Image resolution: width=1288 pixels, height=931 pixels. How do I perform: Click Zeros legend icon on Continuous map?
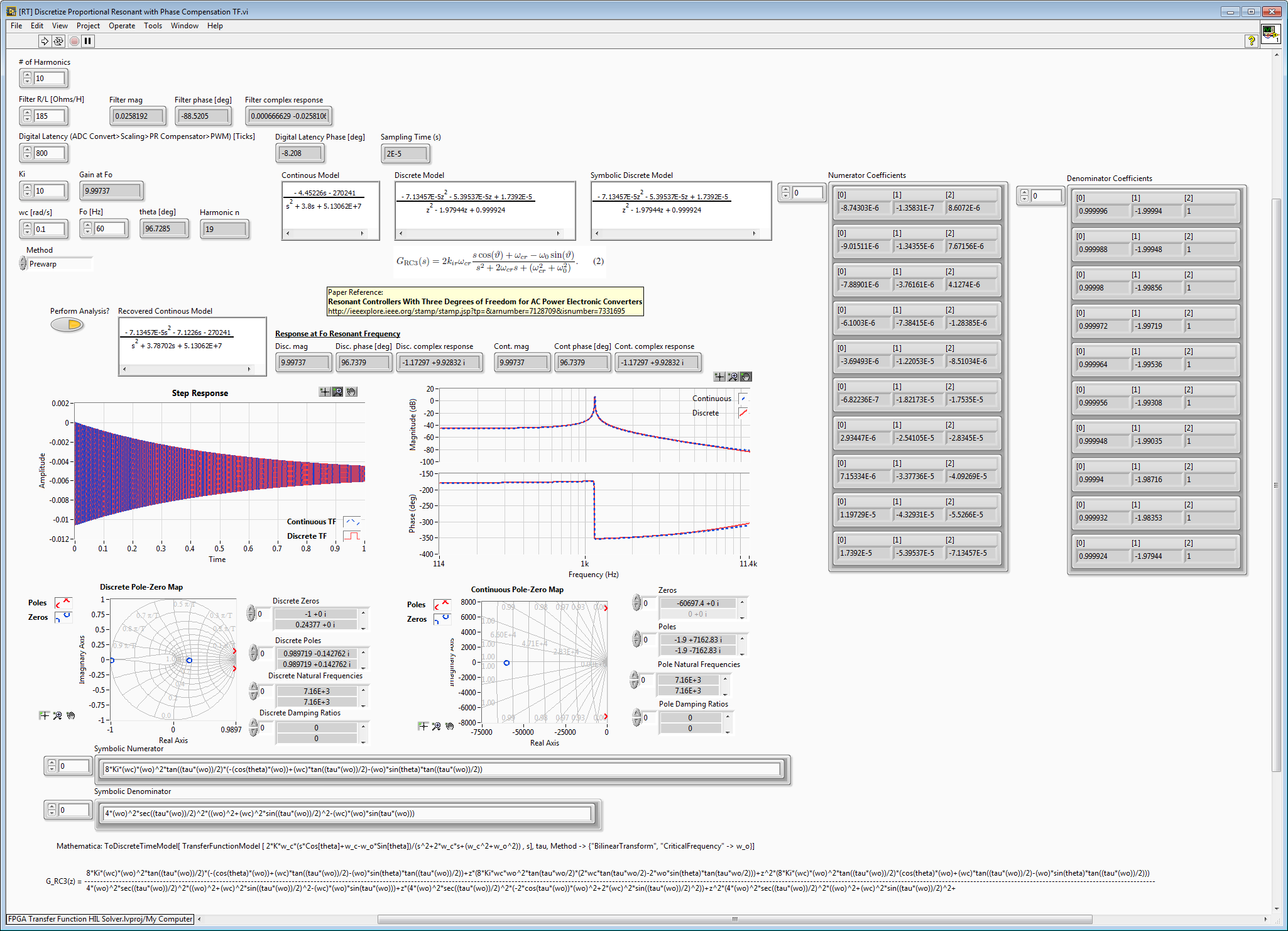click(x=442, y=619)
